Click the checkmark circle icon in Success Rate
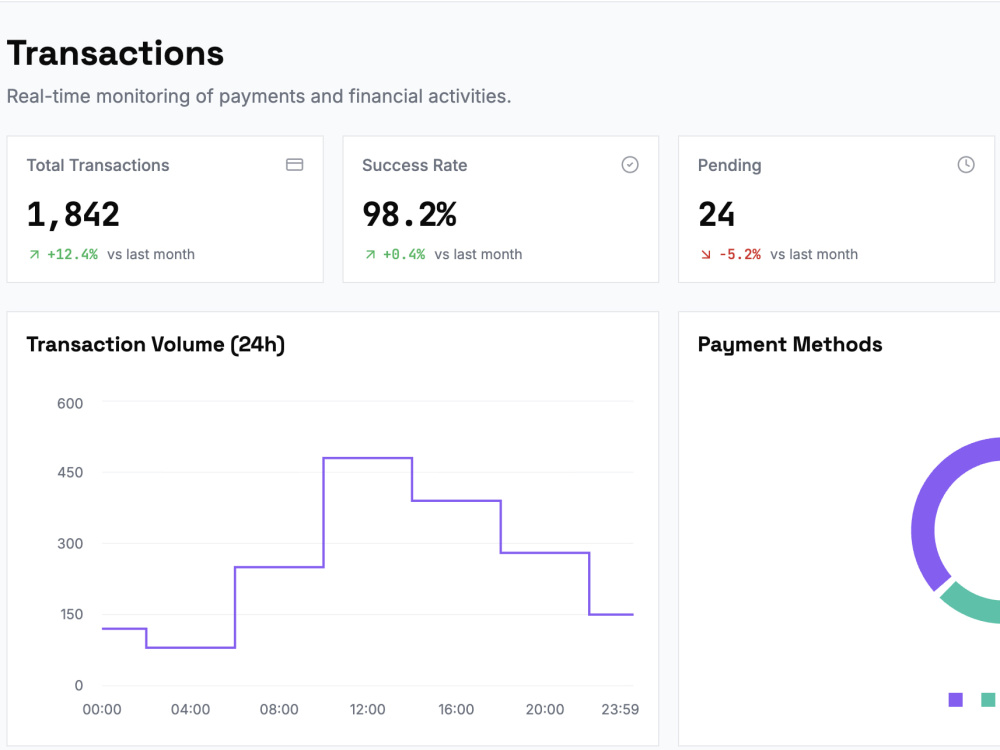 630,165
